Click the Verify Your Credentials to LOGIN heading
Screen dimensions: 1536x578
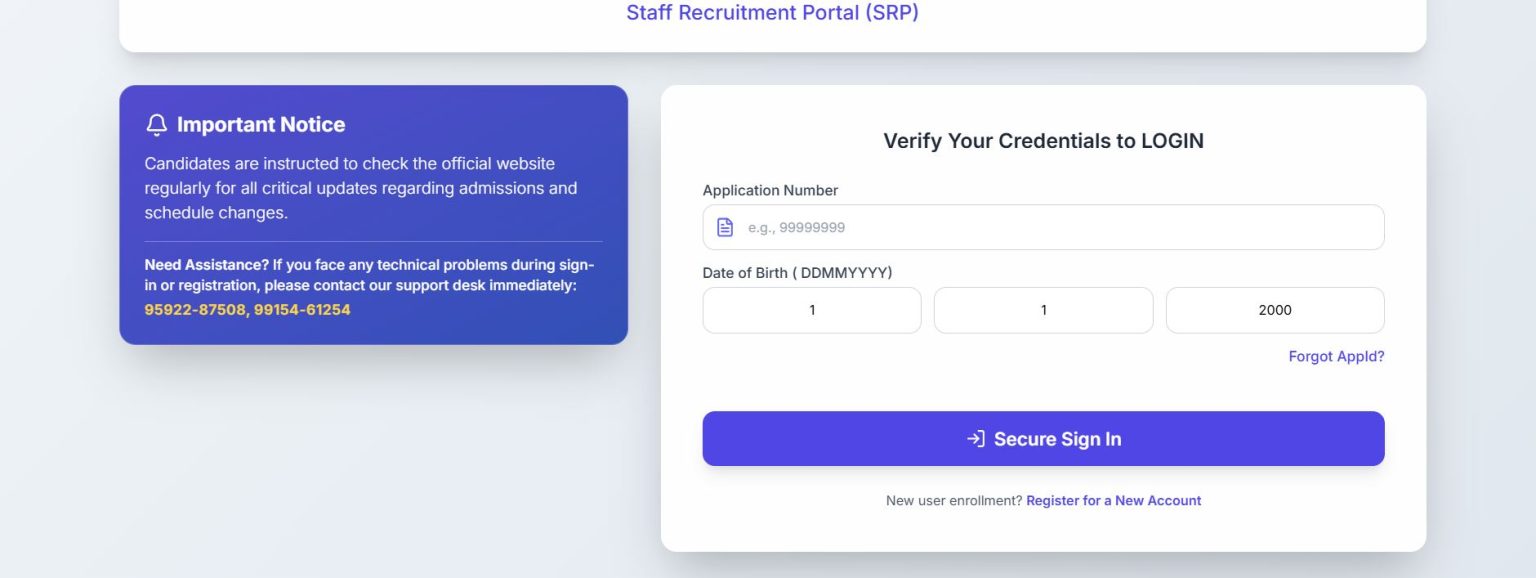pos(1043,140)
